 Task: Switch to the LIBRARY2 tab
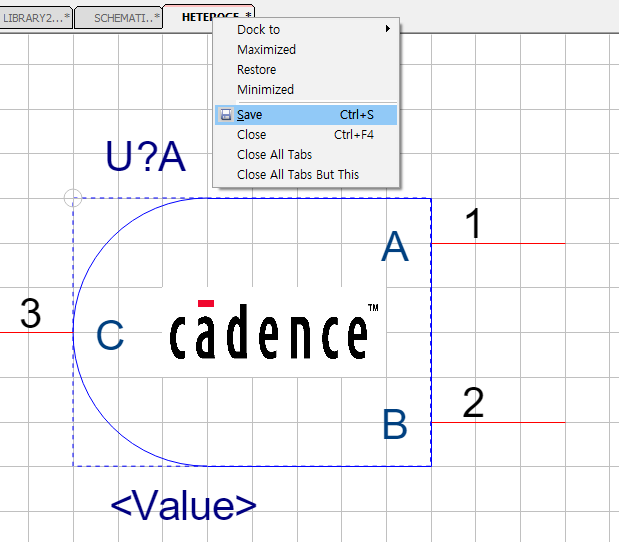point(36,18)
